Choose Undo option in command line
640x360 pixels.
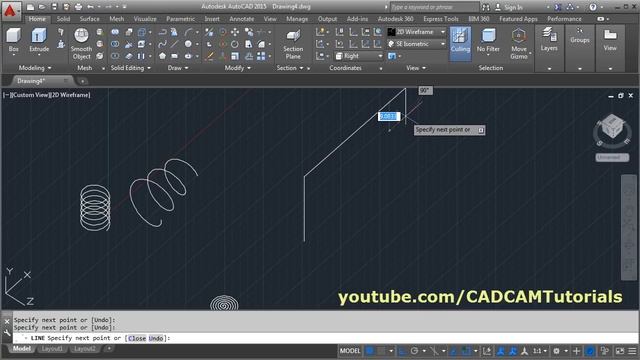pos(156,338)
